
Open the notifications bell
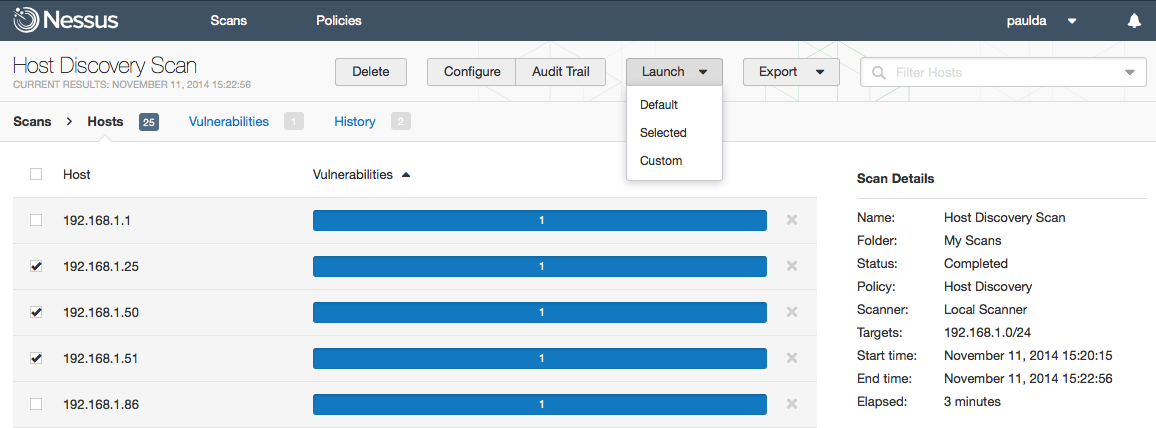(x=1134, y=21)
